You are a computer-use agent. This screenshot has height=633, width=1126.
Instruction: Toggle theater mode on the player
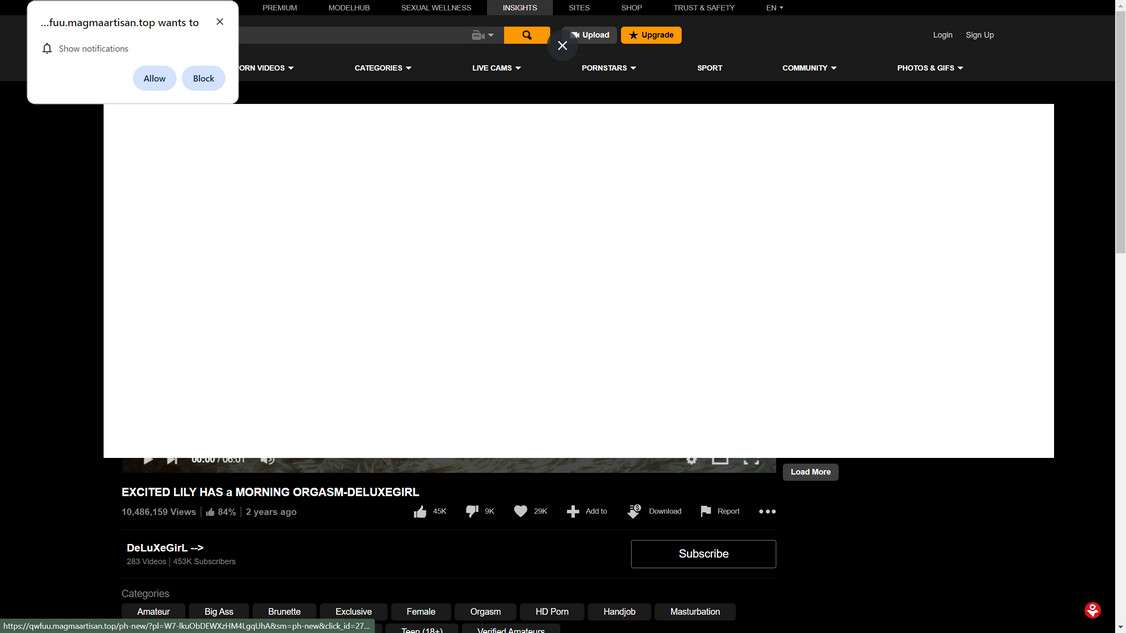click(x=721, y=459)
